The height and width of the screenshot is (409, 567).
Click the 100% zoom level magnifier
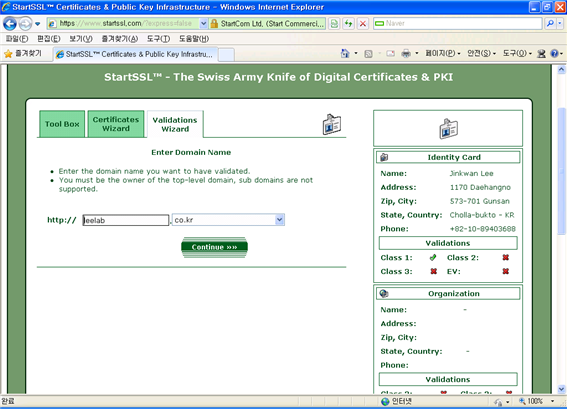[x=523, y=401]
